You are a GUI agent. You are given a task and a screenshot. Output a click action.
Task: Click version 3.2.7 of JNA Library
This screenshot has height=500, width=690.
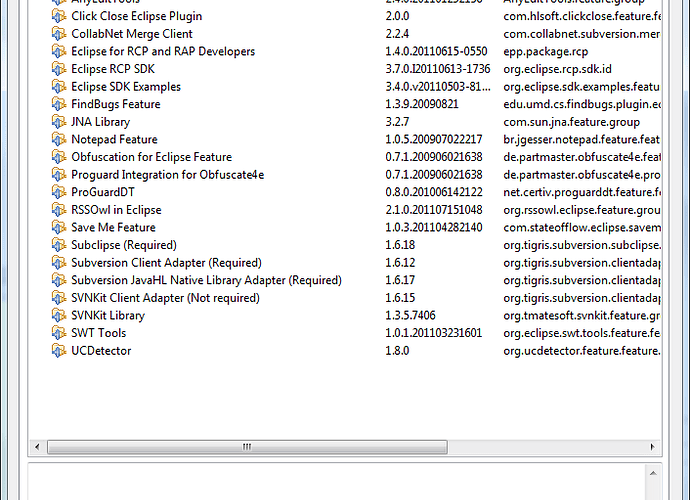point(397,122)
